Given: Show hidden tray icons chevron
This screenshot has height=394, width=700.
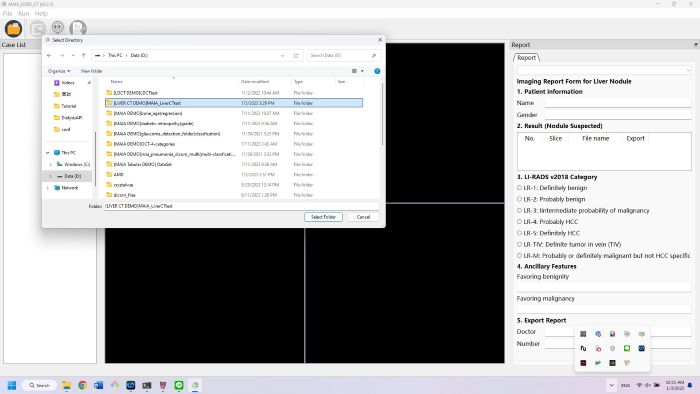Looking at the screenshot, I should coord(611,386).
